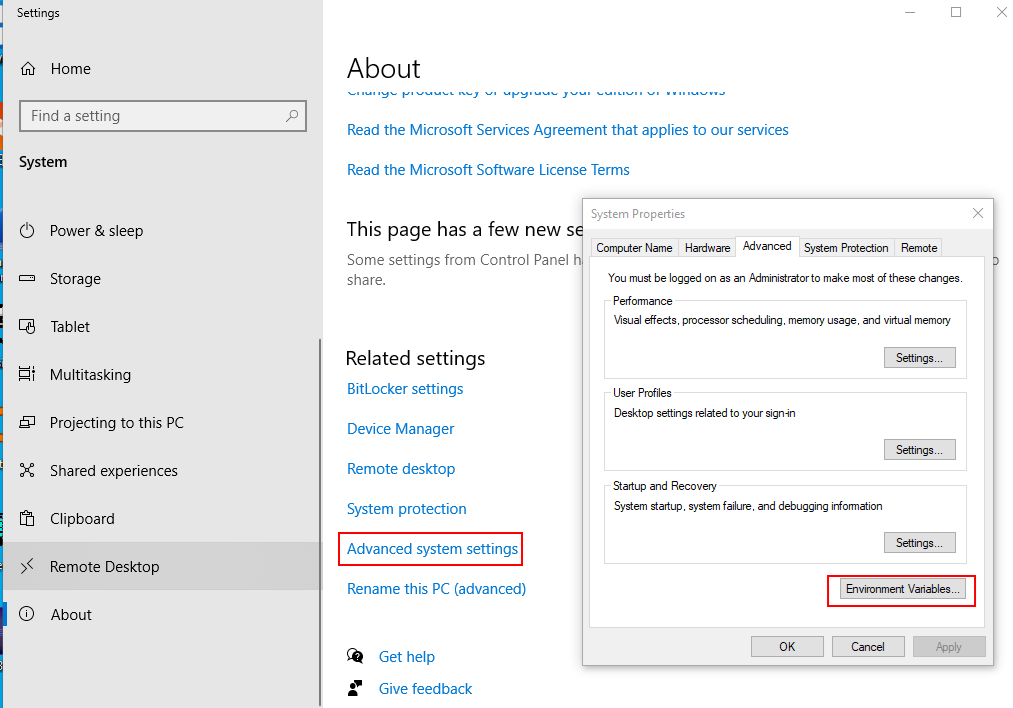Click the Home icon in Settings
The height and width of the screenshot is (708, 1013).
(27, 68)
